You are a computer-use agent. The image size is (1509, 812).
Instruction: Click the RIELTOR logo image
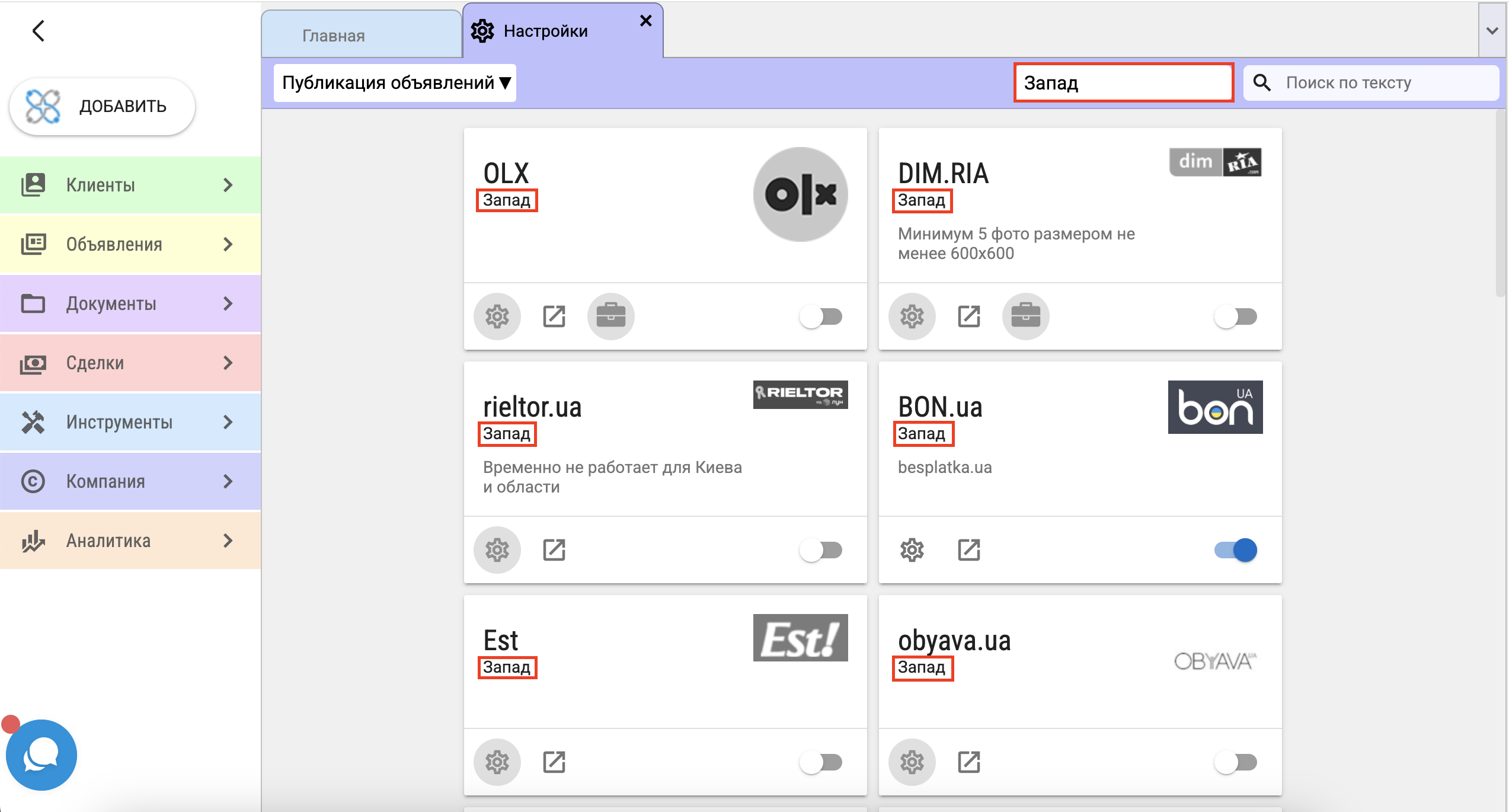(x=800, y=395)
